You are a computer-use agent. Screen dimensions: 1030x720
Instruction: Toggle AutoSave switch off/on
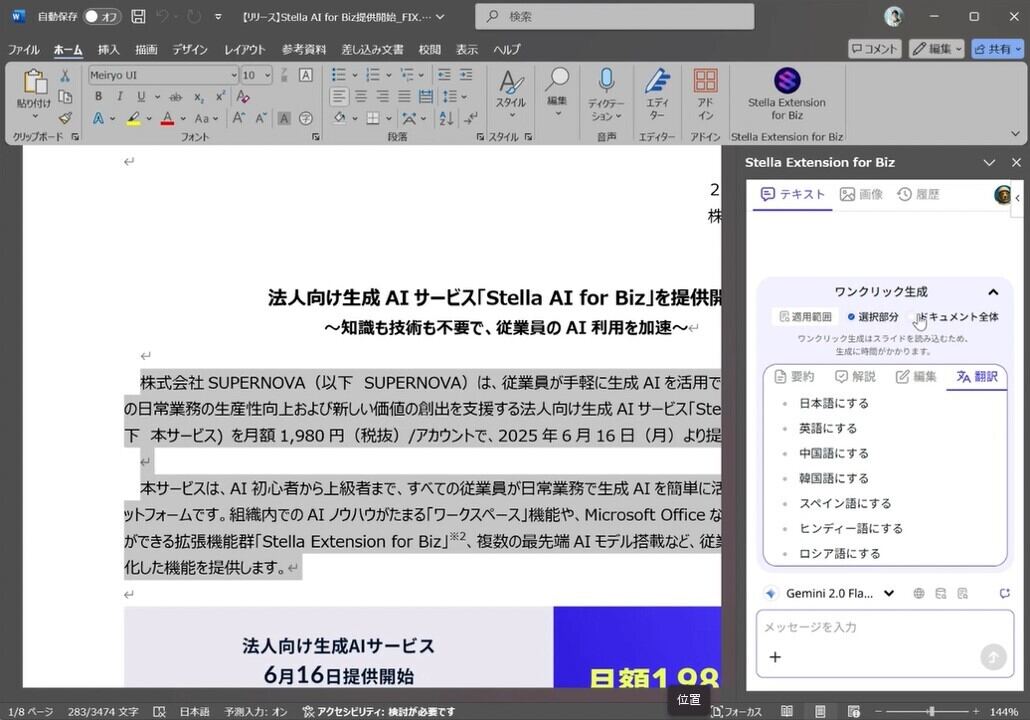(103, 16)
